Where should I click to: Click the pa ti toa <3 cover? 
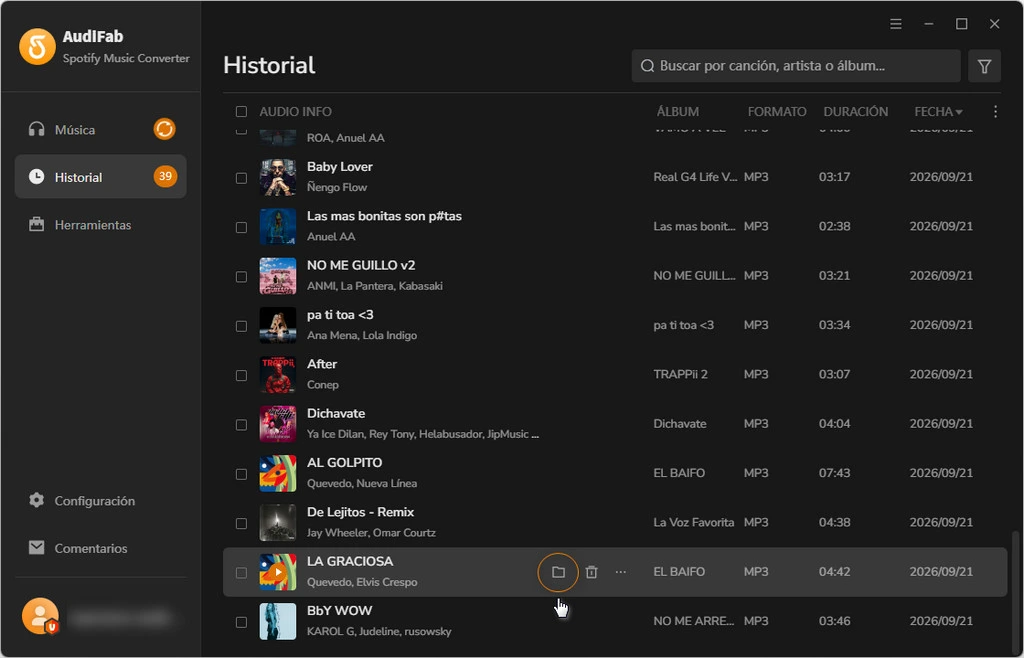click(x=278, y=325)
